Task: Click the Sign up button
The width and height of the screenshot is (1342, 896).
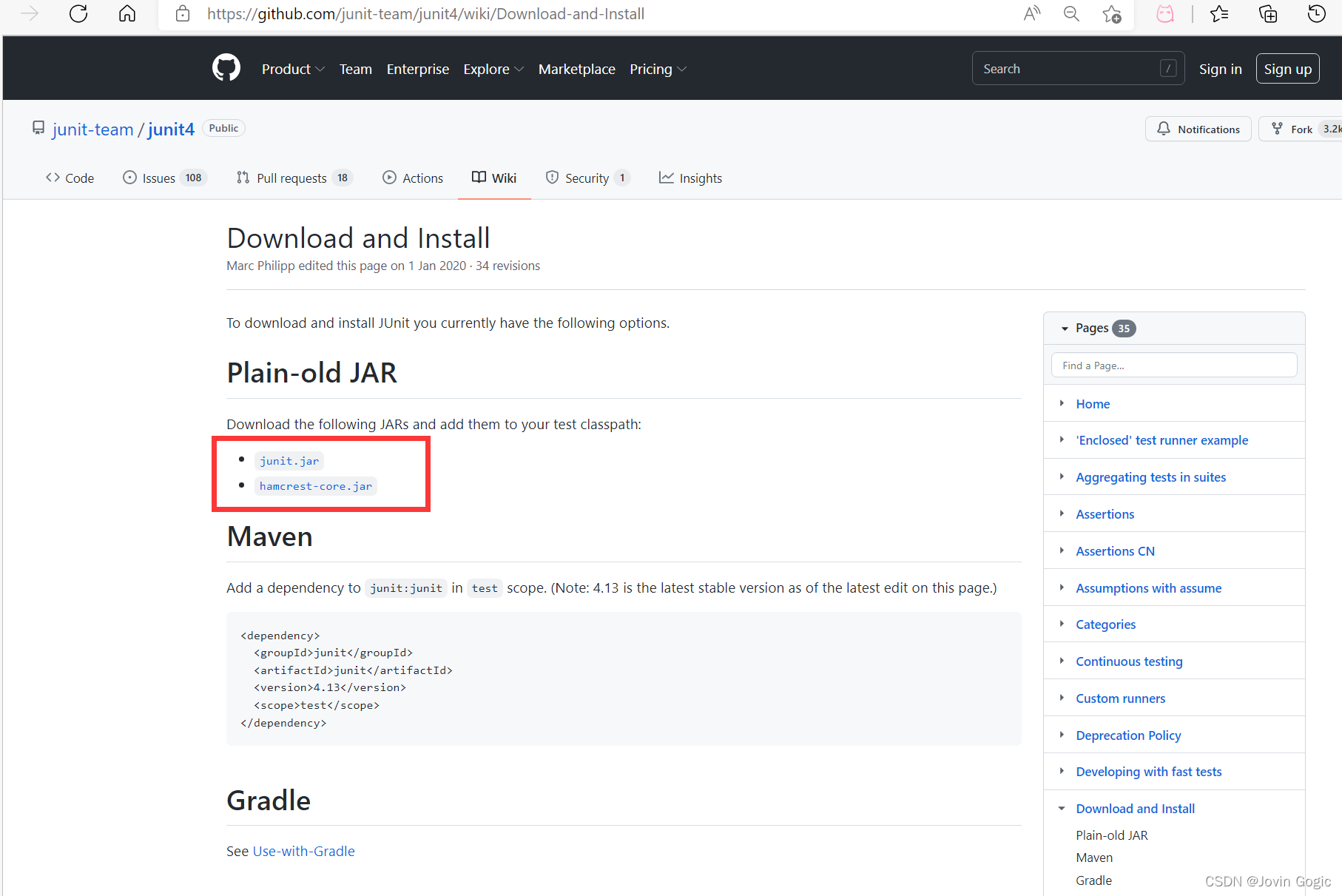Action: [x=1288, y=69]
